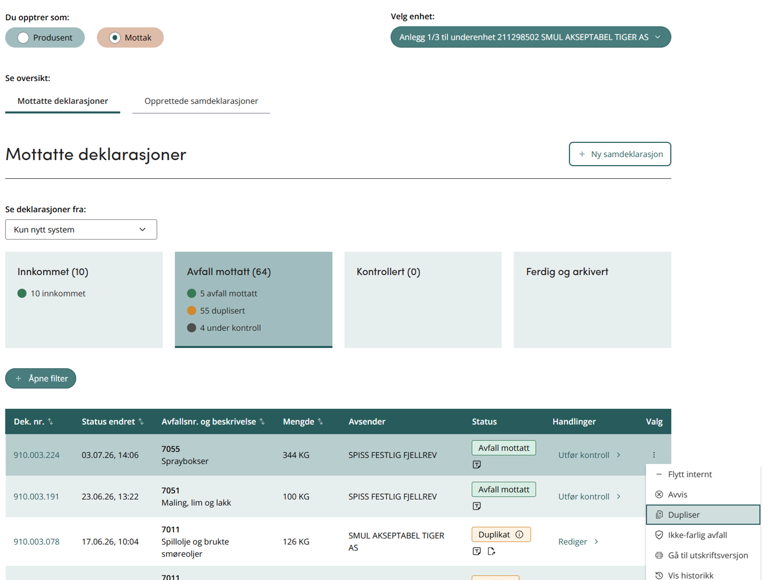Click the Duplikat status badge

pyautogui.click(x=501, y=534)
